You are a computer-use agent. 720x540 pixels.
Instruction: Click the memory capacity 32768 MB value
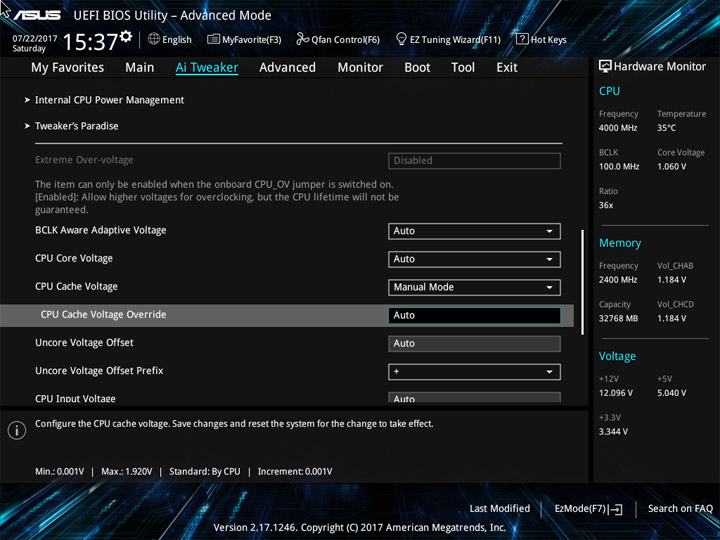(618, 318)
